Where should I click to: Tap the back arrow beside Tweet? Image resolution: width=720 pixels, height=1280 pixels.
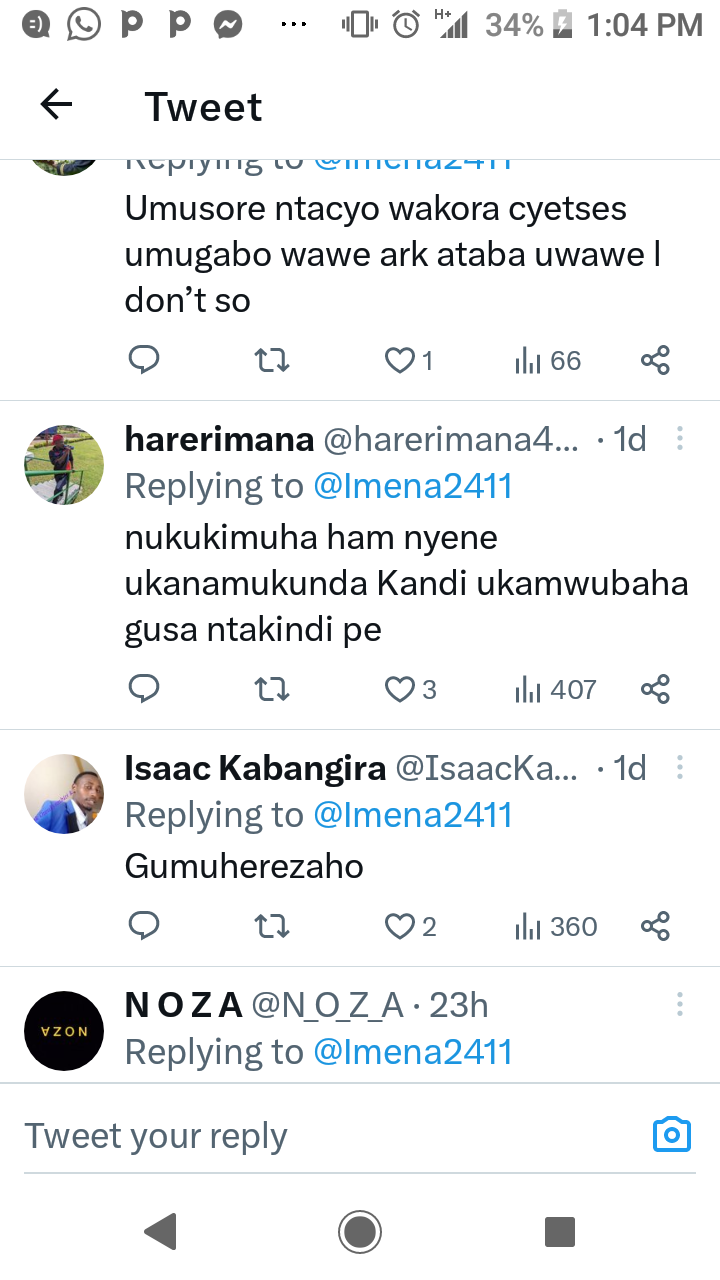57,105
